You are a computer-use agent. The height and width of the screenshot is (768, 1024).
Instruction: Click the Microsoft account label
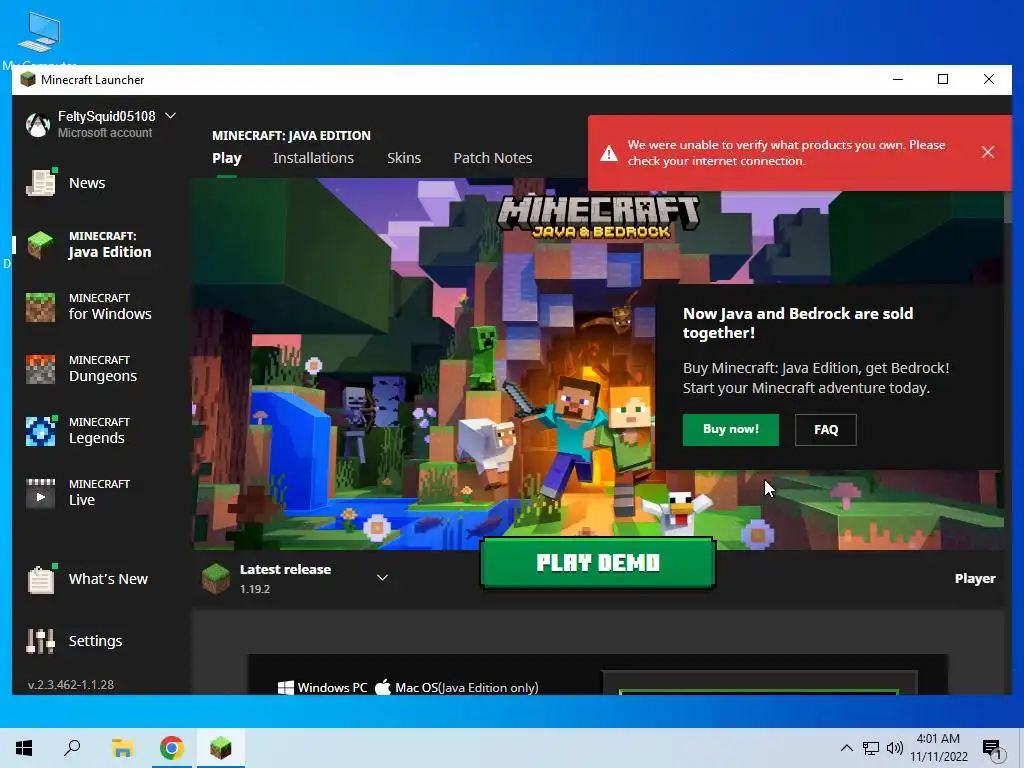104,133
